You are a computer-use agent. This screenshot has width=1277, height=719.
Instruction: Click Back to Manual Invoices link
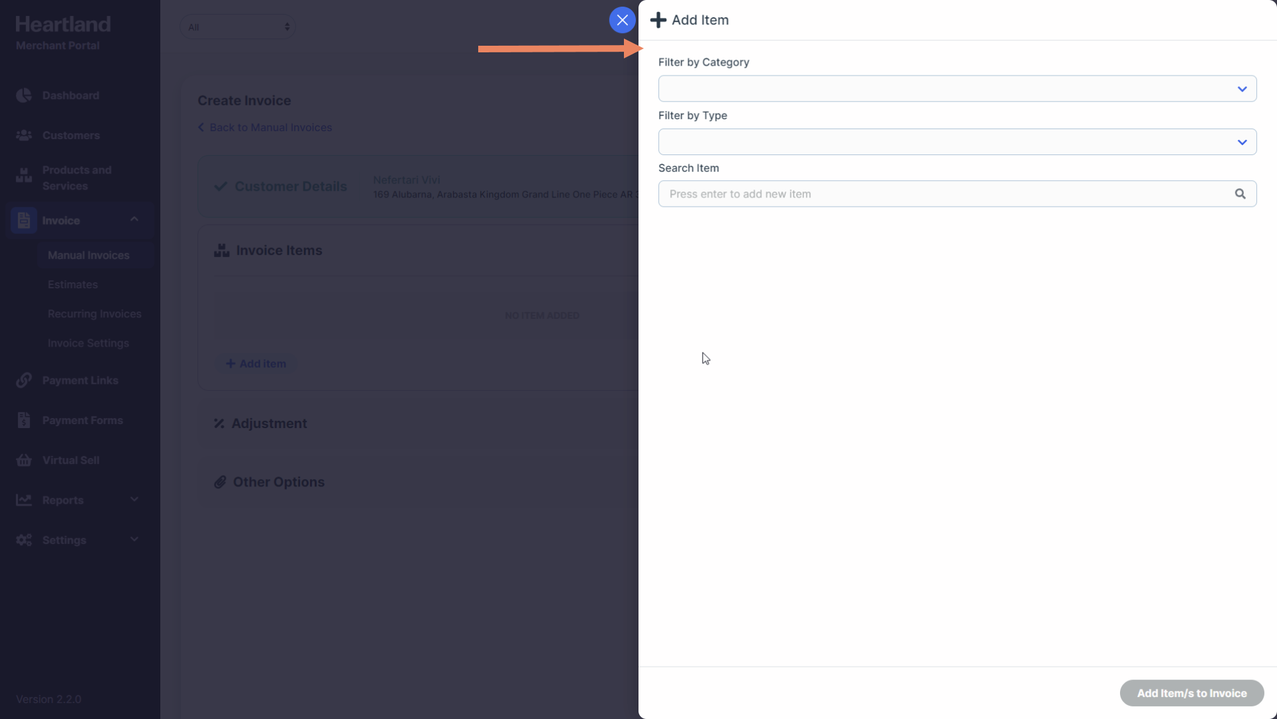click(269, 128)
